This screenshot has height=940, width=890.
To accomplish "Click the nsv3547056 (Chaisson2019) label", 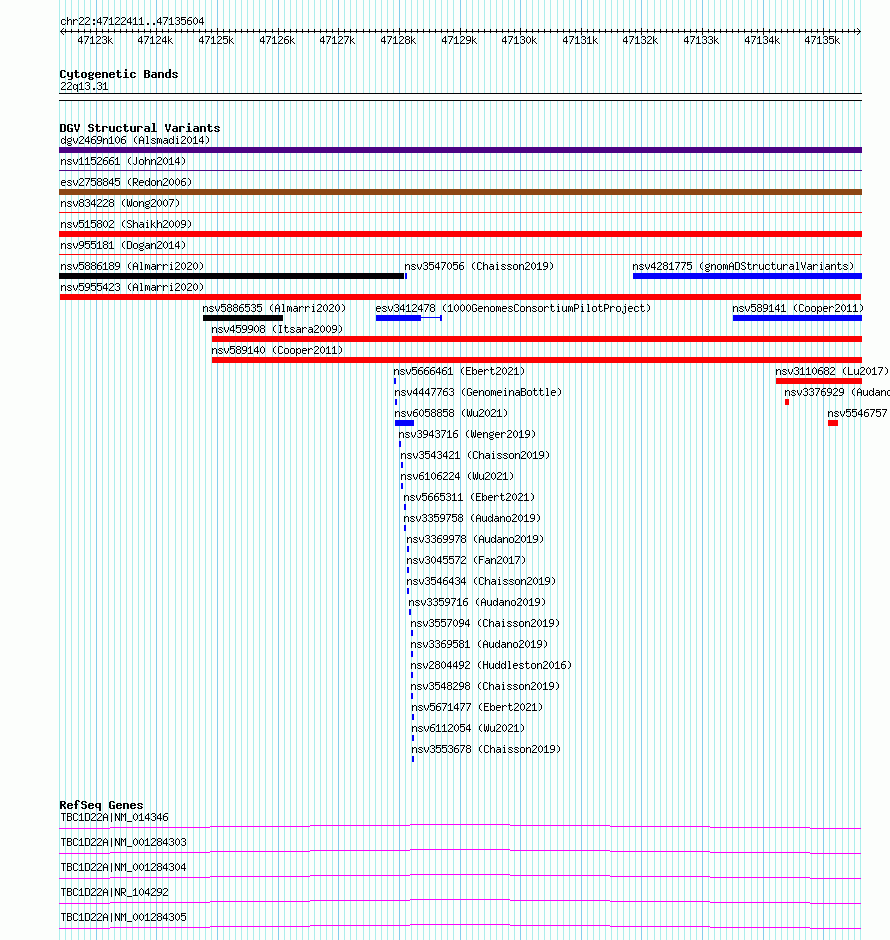I will point(479,266).
